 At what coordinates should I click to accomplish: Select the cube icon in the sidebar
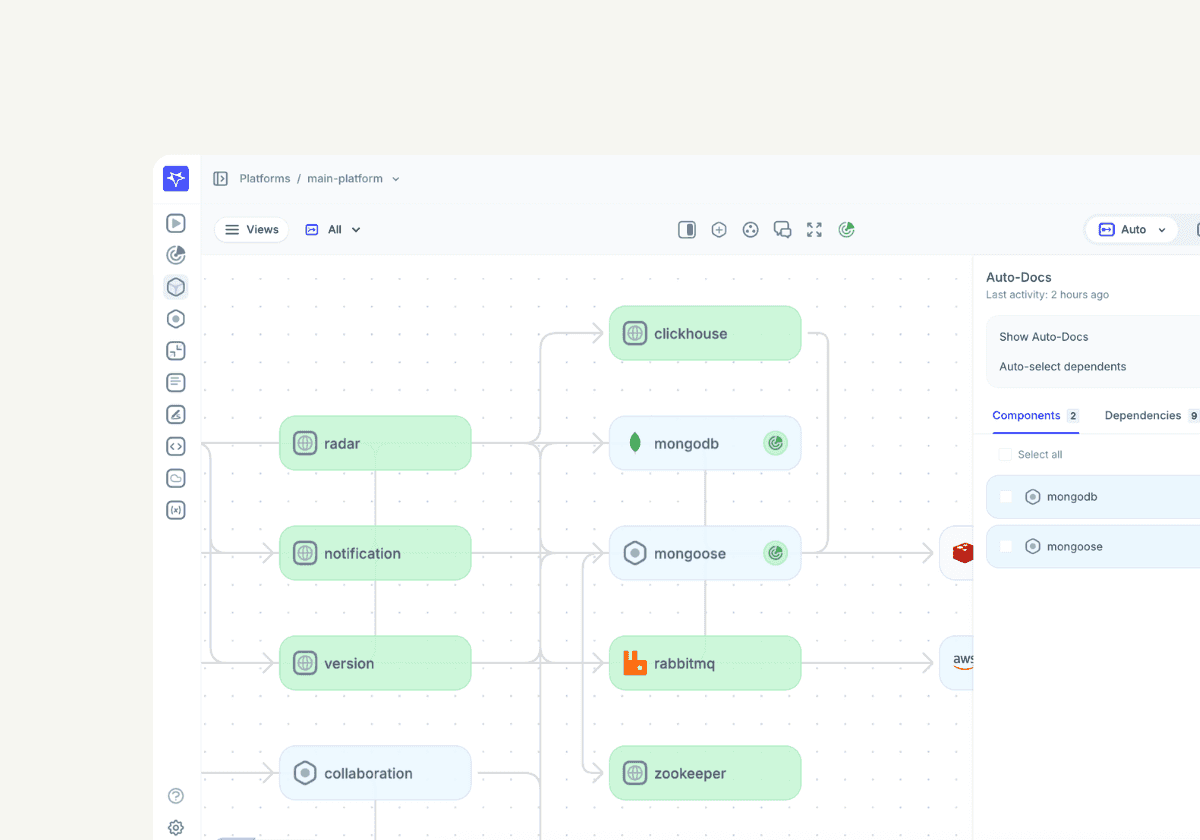tap(176, 288)
